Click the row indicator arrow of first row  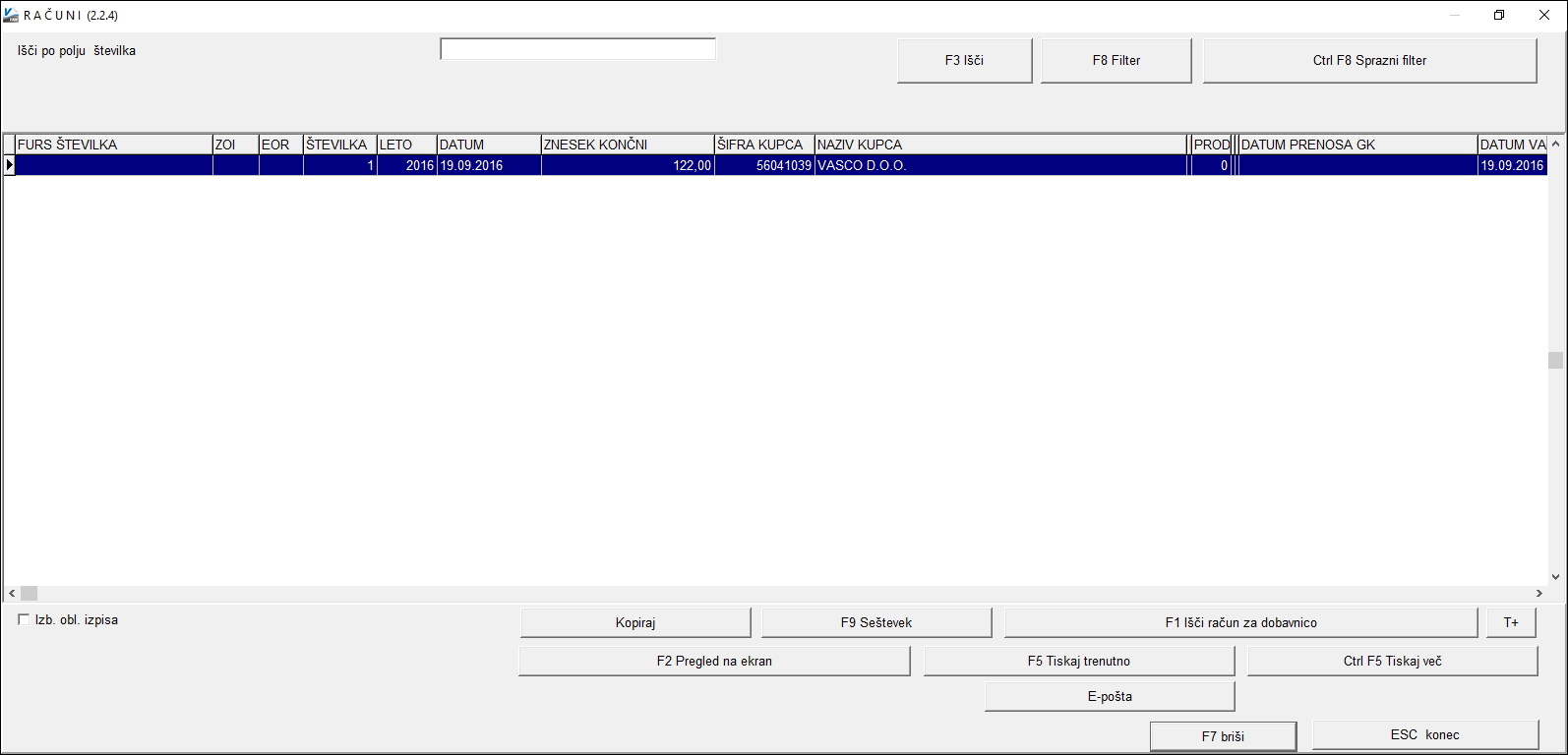coord(9,165)
